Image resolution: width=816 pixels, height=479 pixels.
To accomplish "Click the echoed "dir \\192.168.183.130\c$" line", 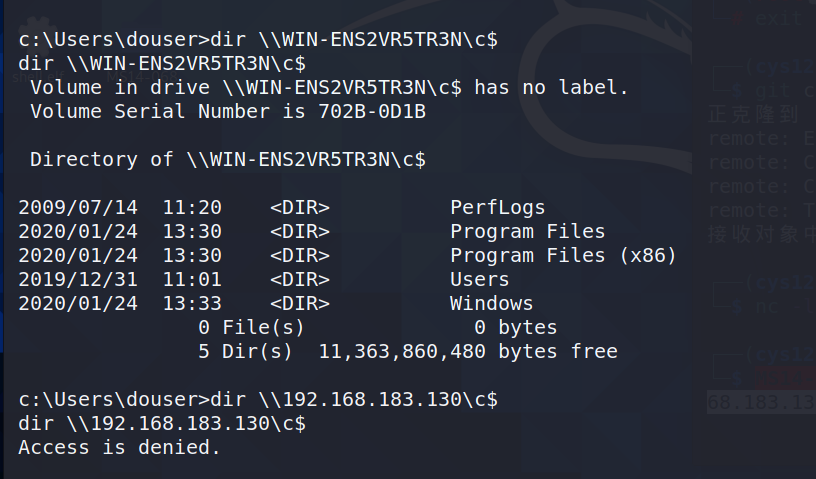I will tap(162, 424).
